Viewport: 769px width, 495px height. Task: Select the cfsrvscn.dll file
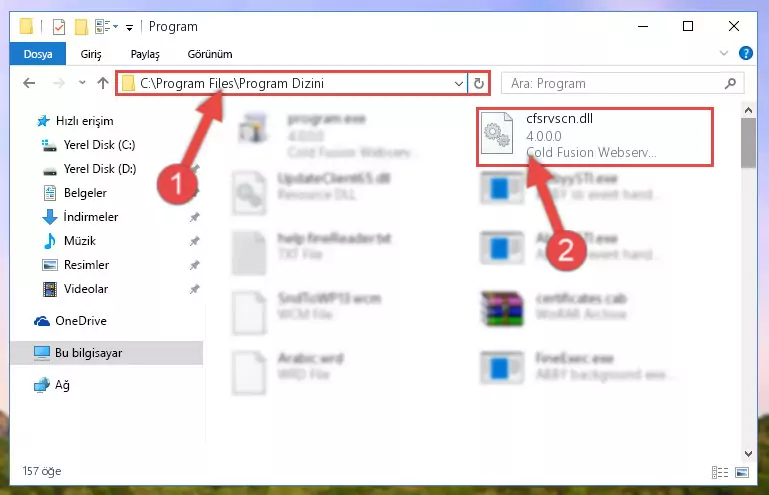(x=595, y=136)
